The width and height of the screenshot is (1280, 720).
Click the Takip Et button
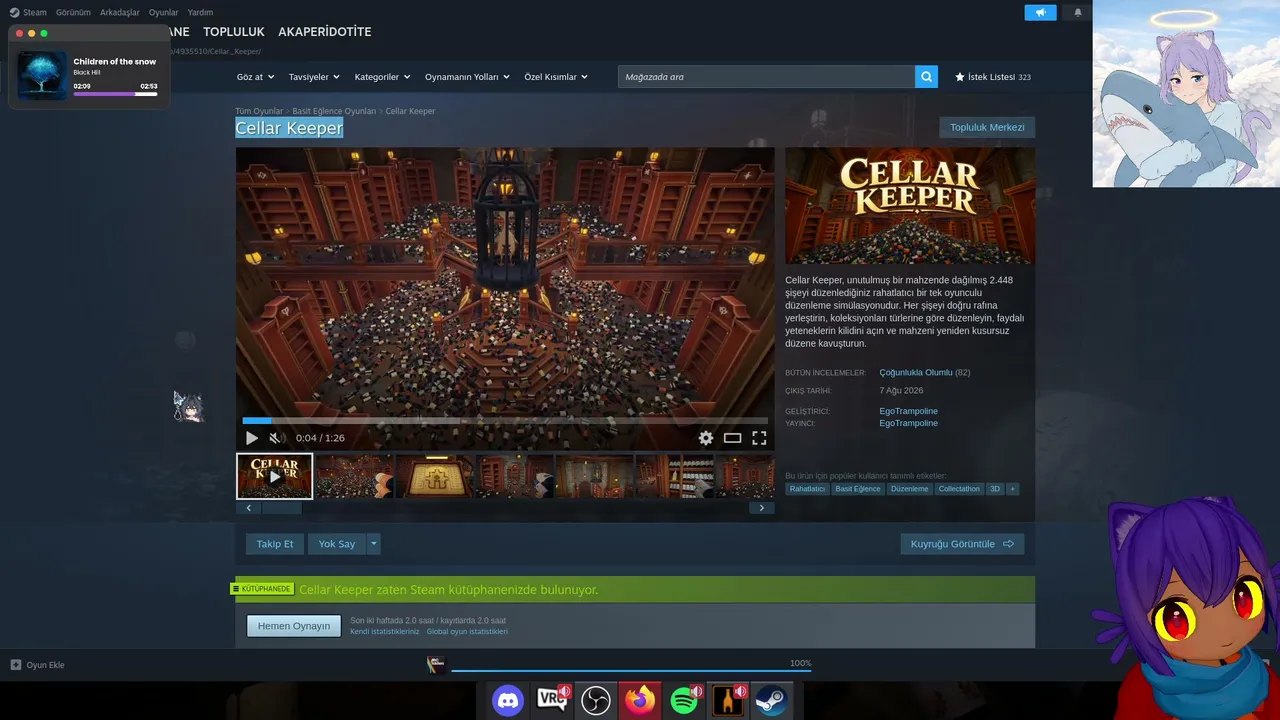tap(275, 544)
